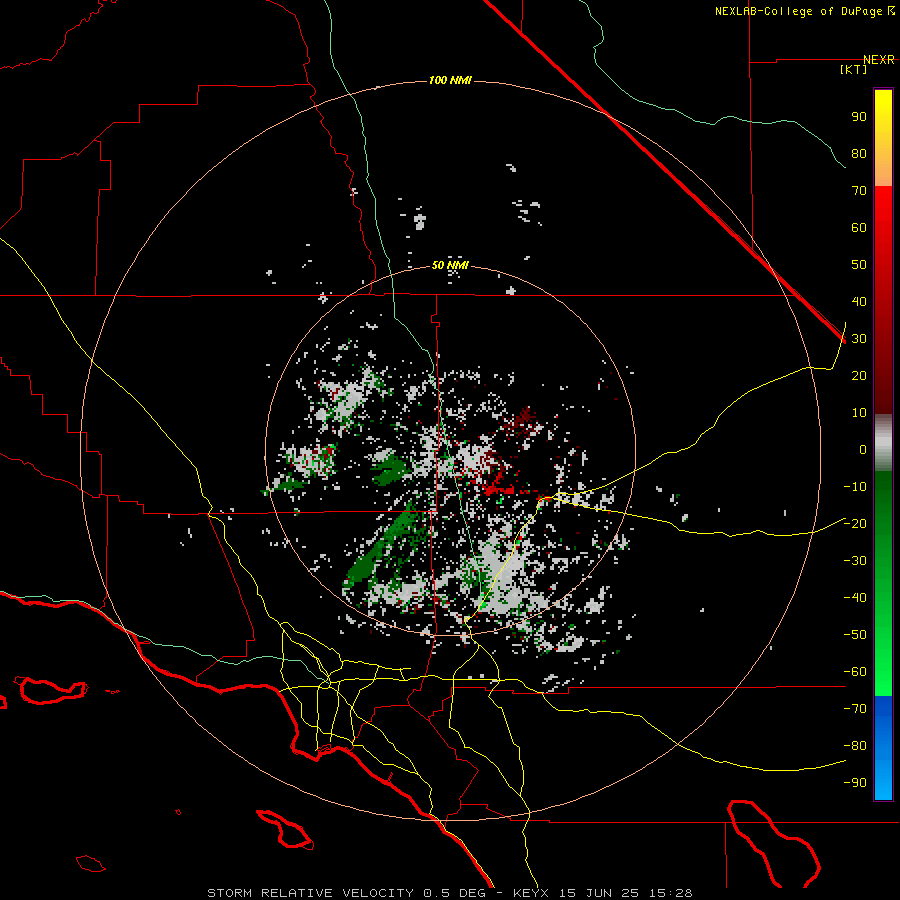Pick the green inbound segment of color bar
The height and width of the screenshot is (900, 900).
pyautogui.click(x=883, y=584)
